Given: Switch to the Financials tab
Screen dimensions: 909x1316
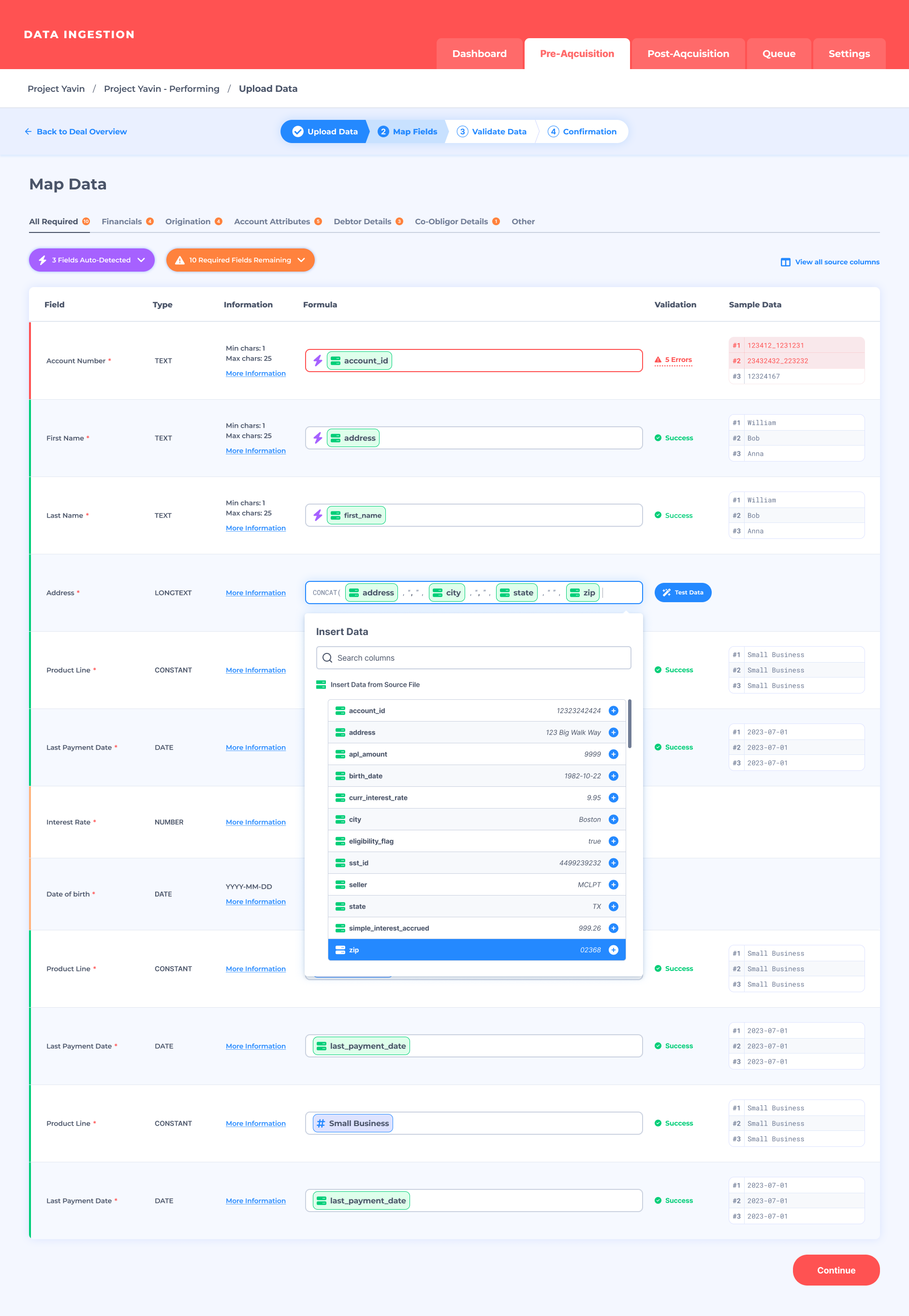Looking at the screenshot, I should tap(122, 221).
